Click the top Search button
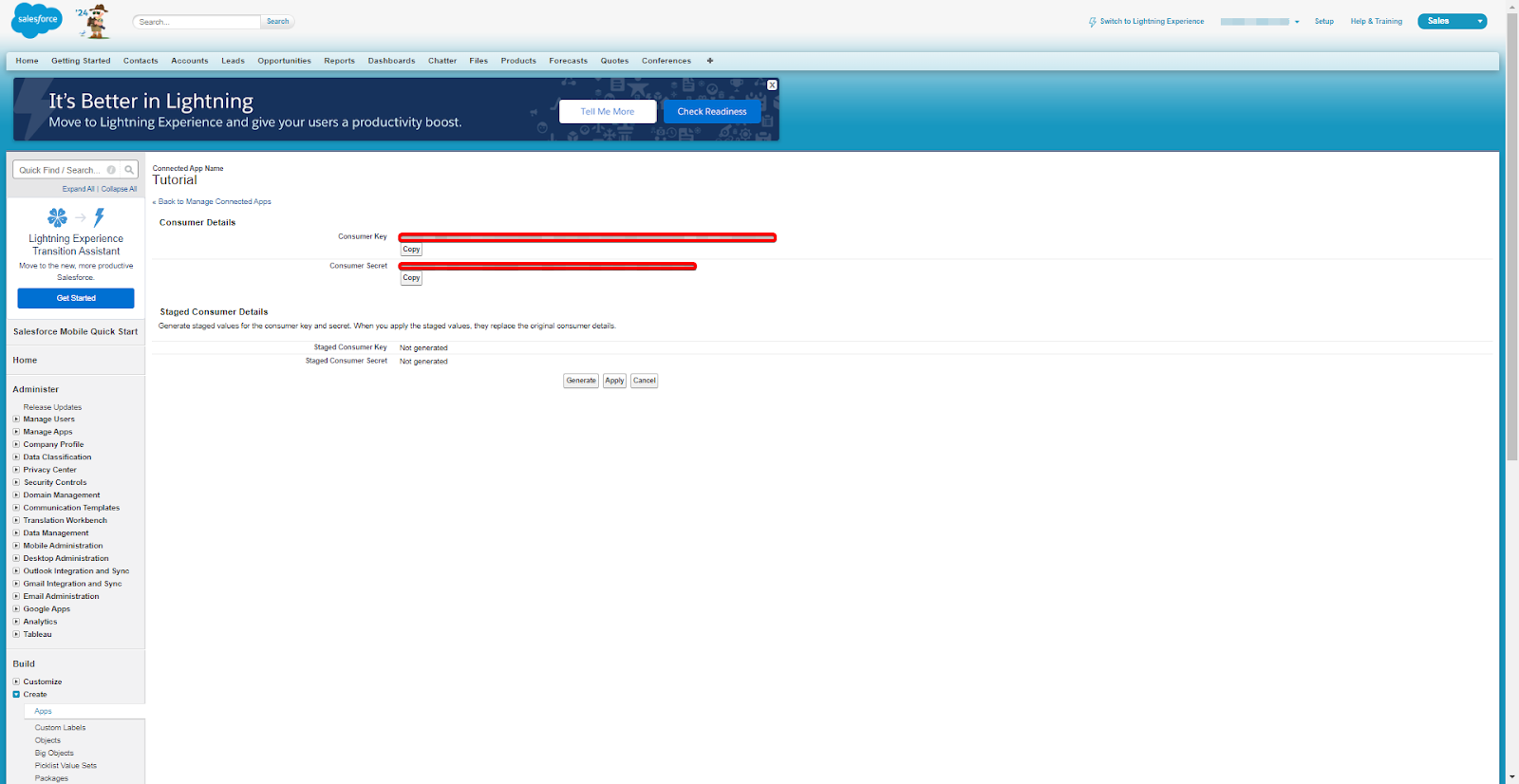The image size is (1519, 784). [277, 22]
